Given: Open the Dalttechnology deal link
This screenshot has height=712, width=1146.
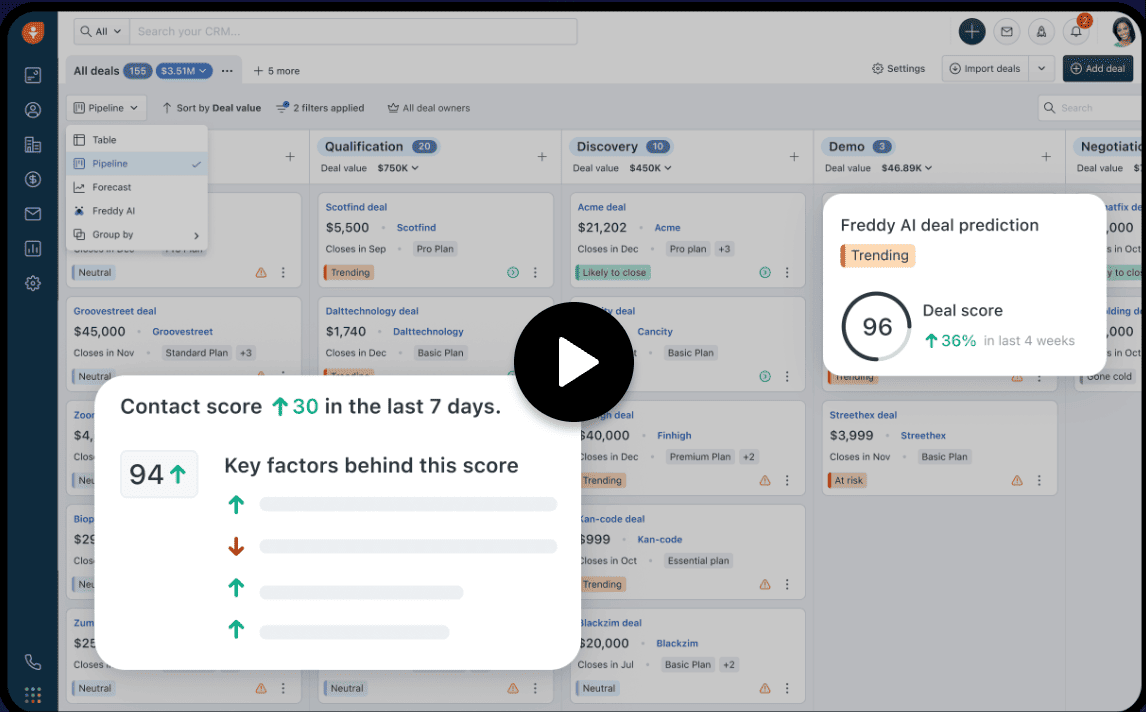Looking at the screenshot, I should coord(372,311).
